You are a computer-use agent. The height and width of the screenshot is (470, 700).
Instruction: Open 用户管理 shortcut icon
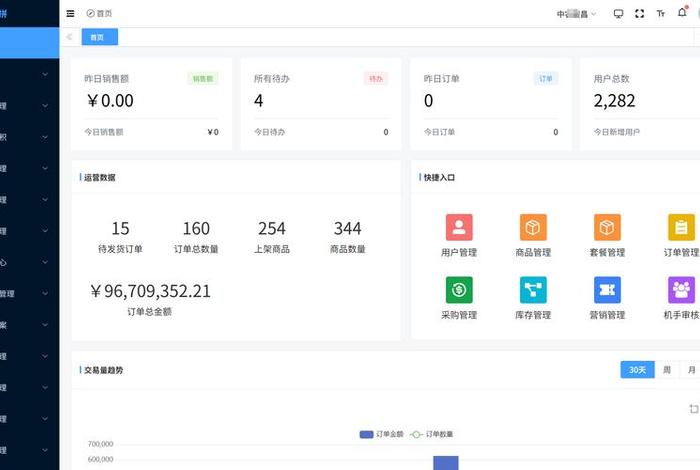click(459, 227)
